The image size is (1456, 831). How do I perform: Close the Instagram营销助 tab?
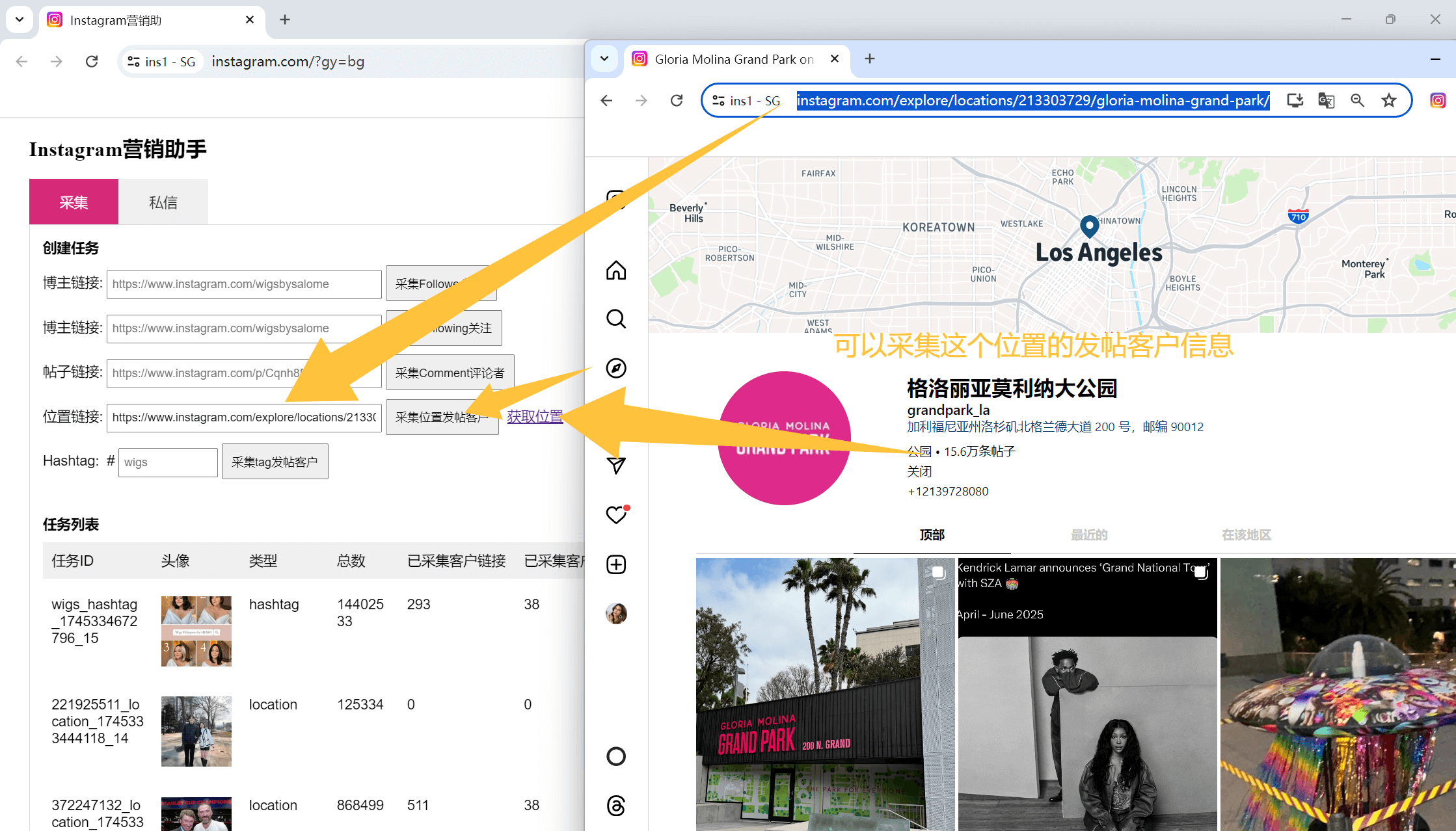(x=250, y=20)
